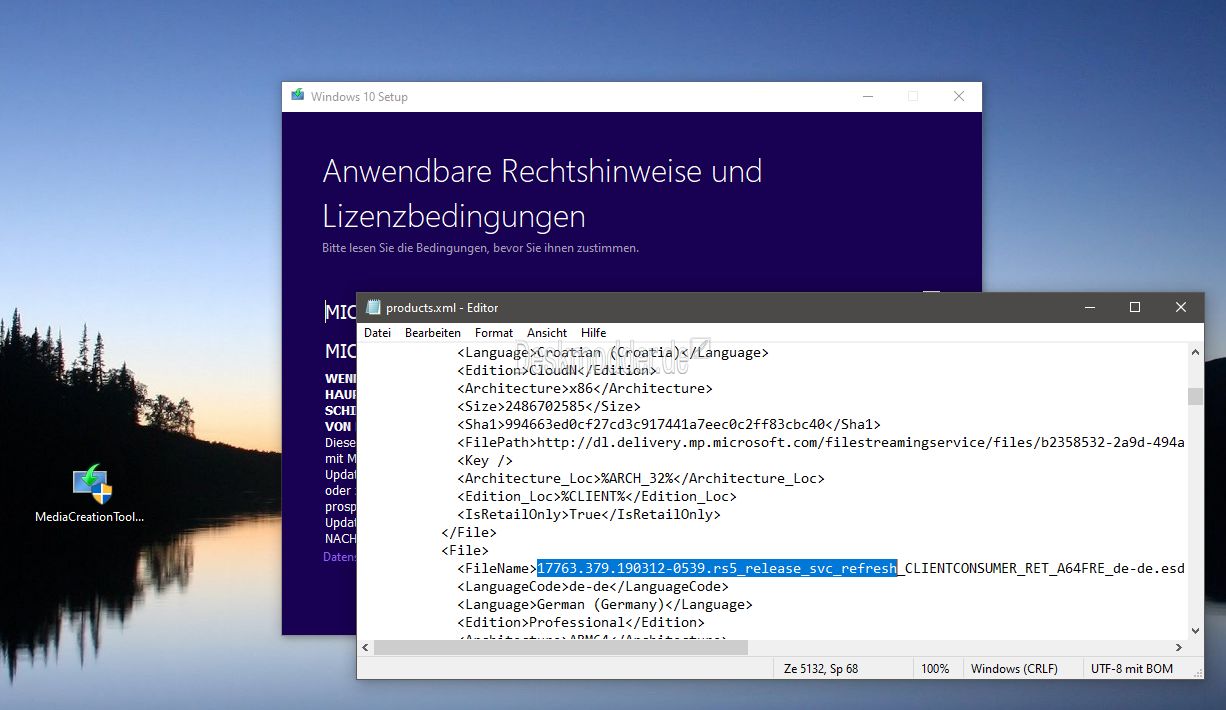Click the Editor vertical scrollbar up arrow
Viewport: 1226px width, 710px height.
coord(1195,352)
